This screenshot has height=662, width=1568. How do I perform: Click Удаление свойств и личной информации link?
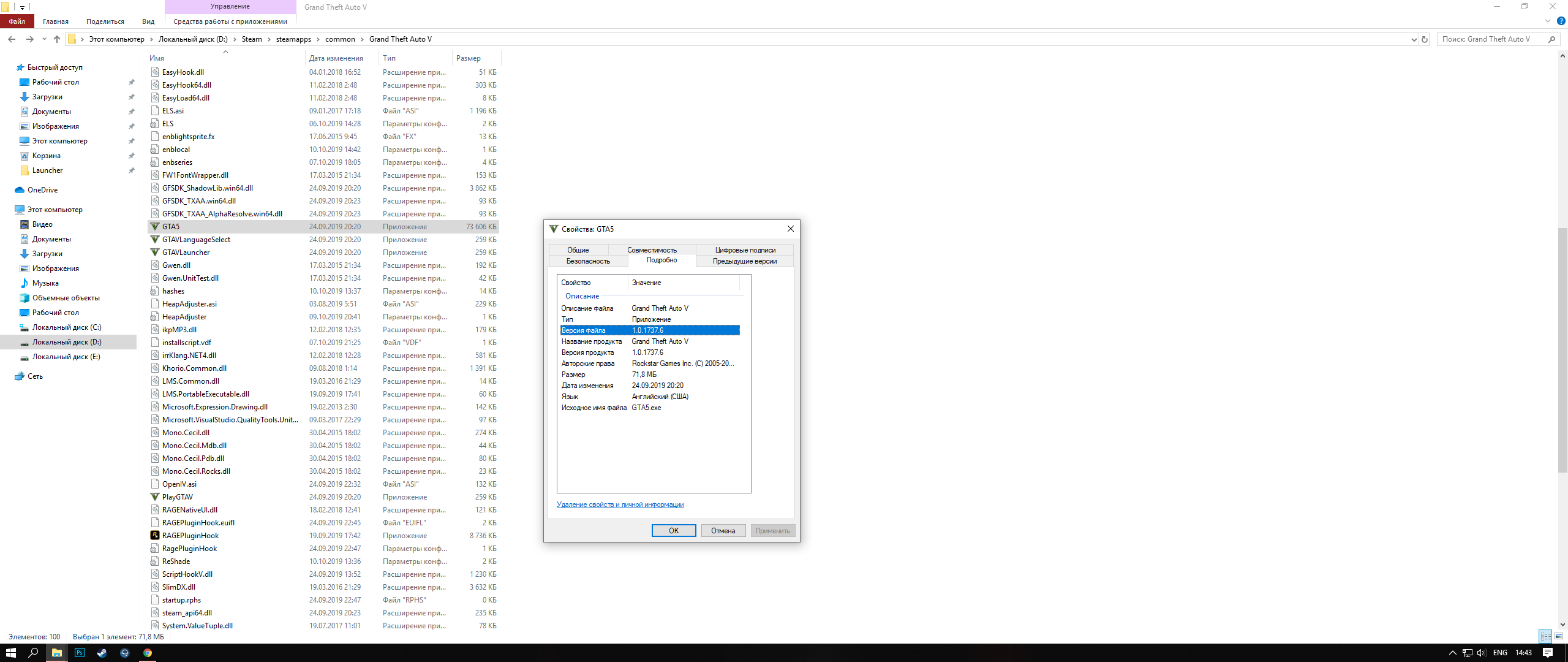pos(620,504)
